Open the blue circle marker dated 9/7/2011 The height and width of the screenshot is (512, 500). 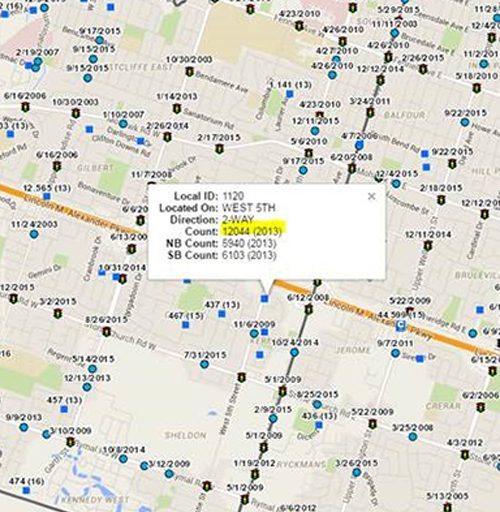click(x=395, y=353)
